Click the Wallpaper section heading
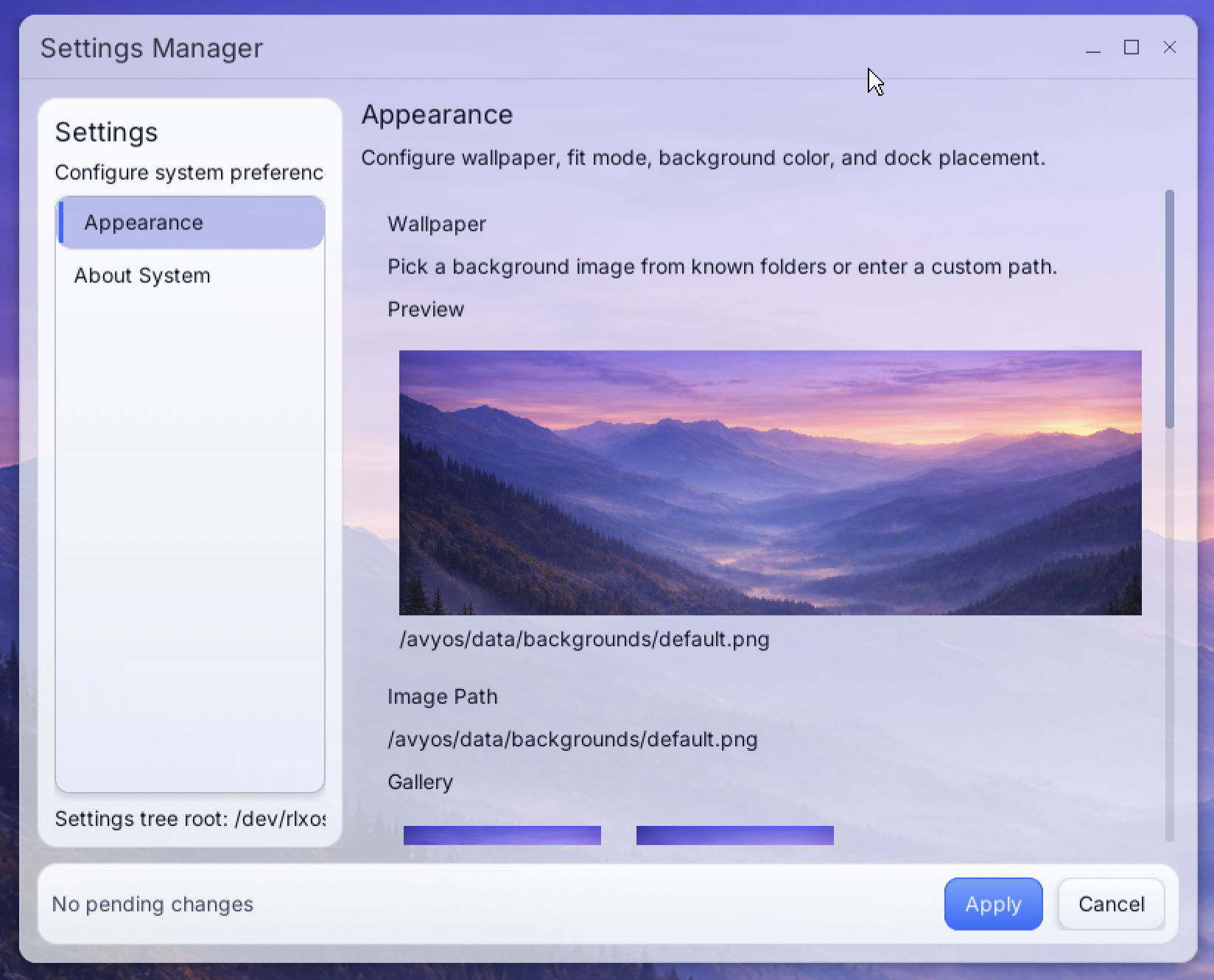Viewport: 1214px width, 980px height. pos(437,224)
